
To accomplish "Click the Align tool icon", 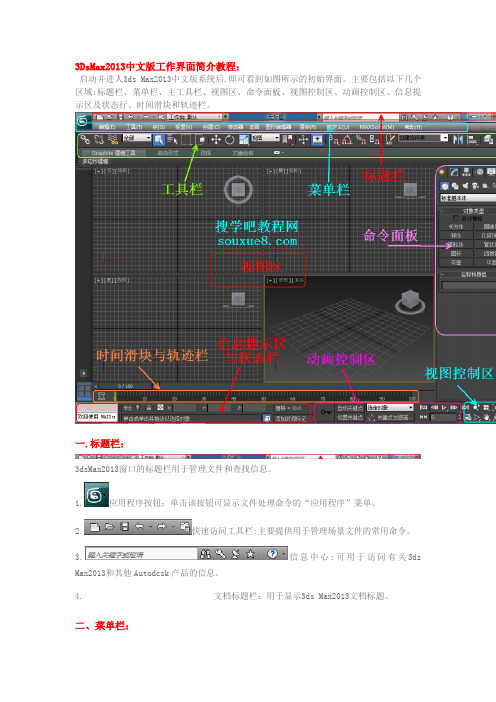I will [x=472, y=140].
